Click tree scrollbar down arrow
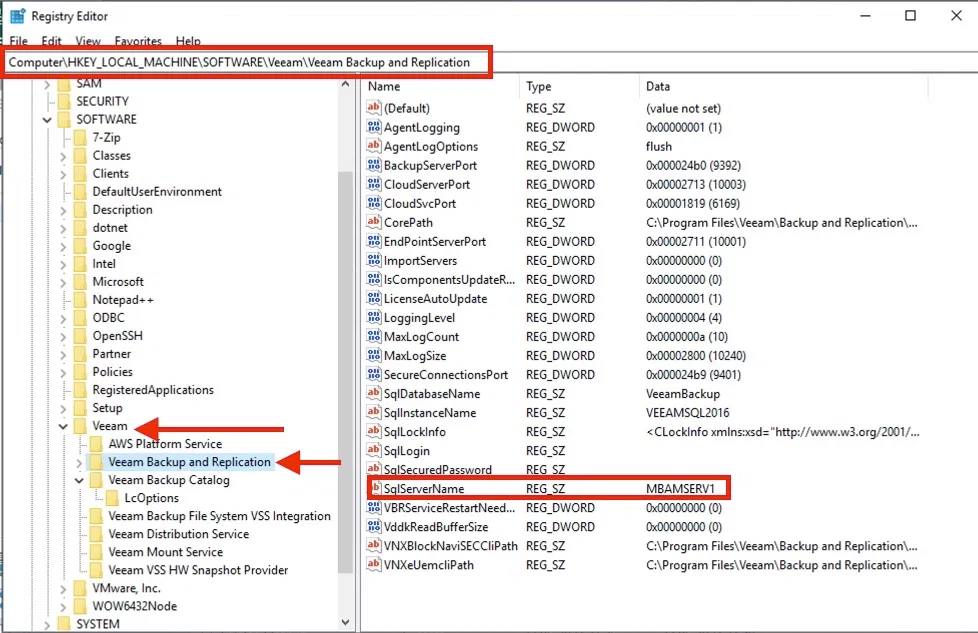Viewport: 978px width, 633px height. point(346,622)
